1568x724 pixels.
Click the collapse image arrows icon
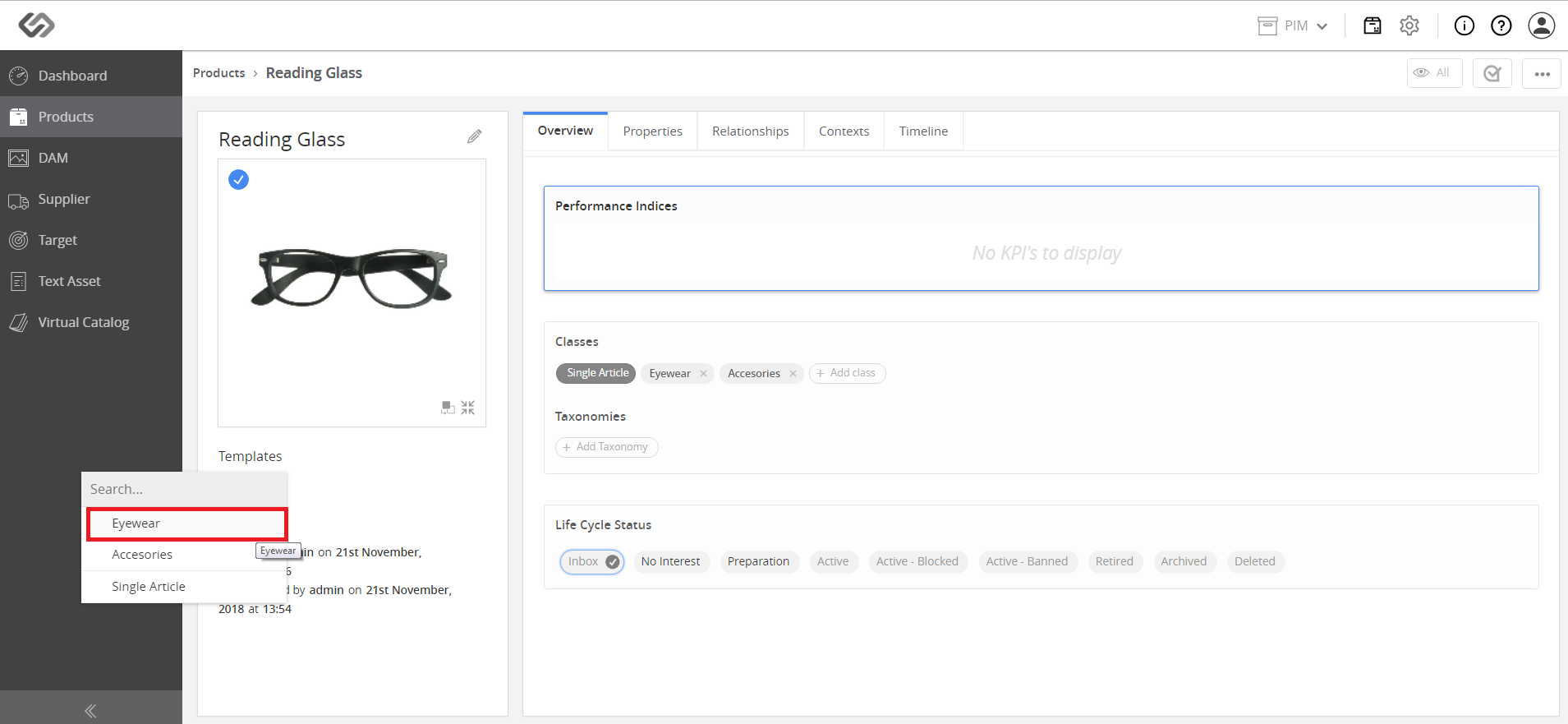(x=468, y=408)
